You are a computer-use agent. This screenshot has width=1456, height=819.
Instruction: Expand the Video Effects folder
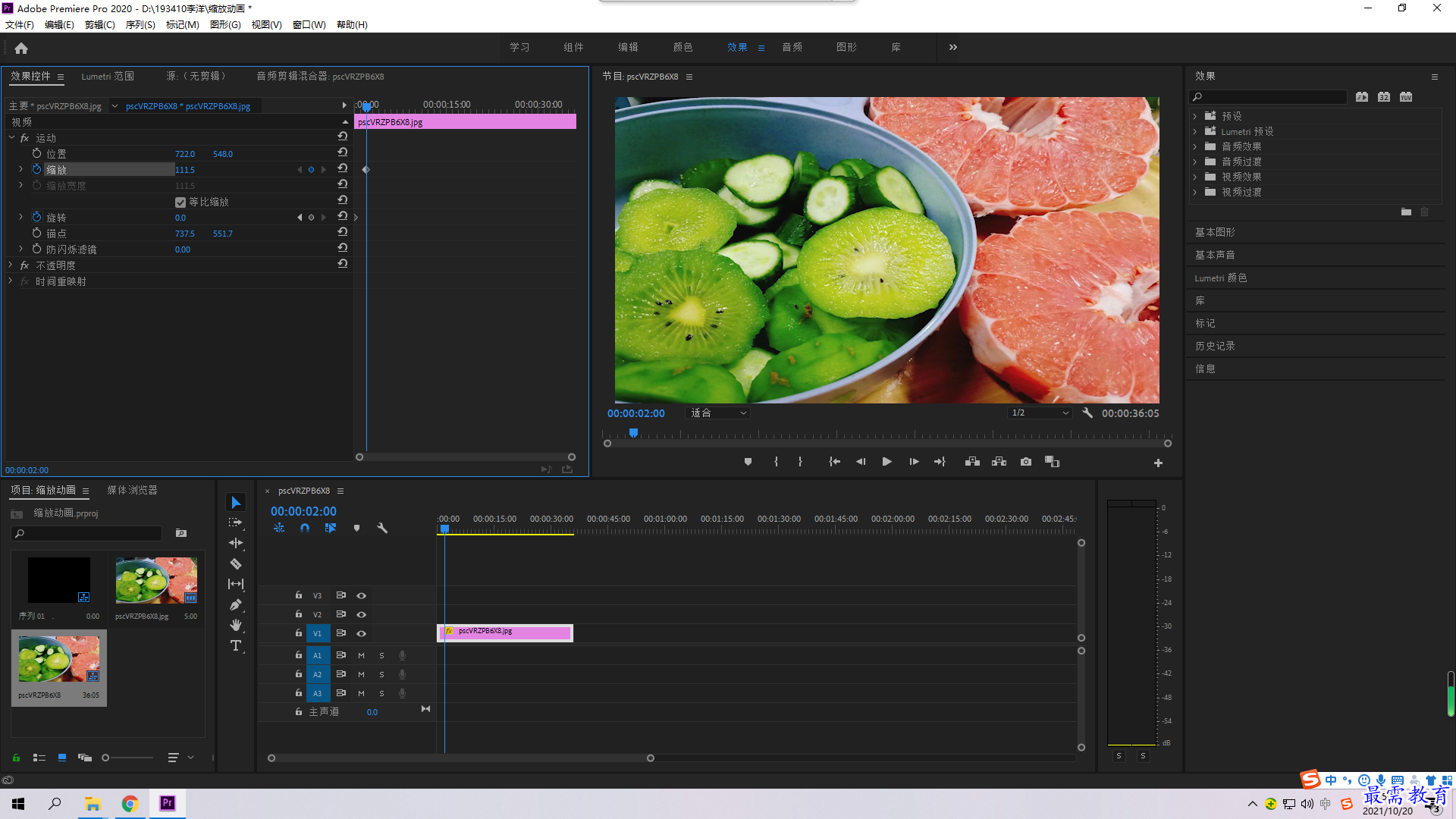(1195, 177)
